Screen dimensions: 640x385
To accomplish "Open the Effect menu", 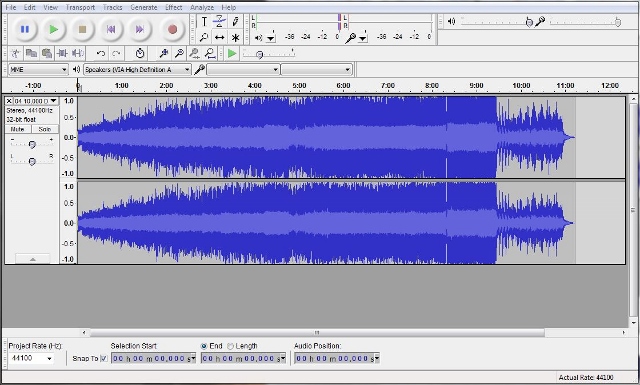I will [173, 7].
